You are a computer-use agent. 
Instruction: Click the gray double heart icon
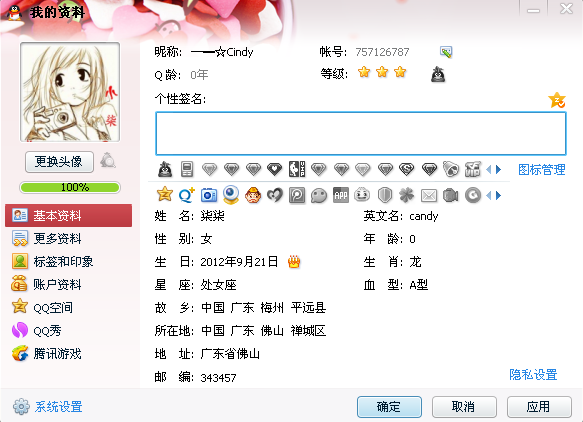[275, 195]
